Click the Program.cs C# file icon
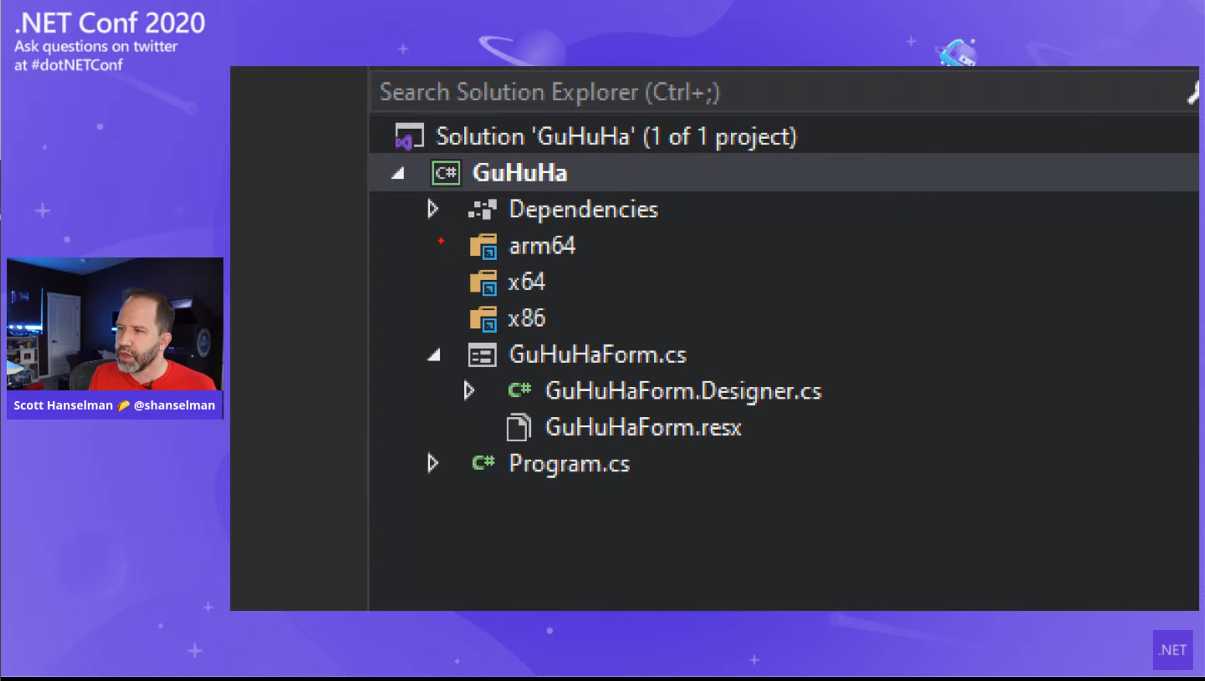This screenshot has width=1205, height=681. (483, 463)
